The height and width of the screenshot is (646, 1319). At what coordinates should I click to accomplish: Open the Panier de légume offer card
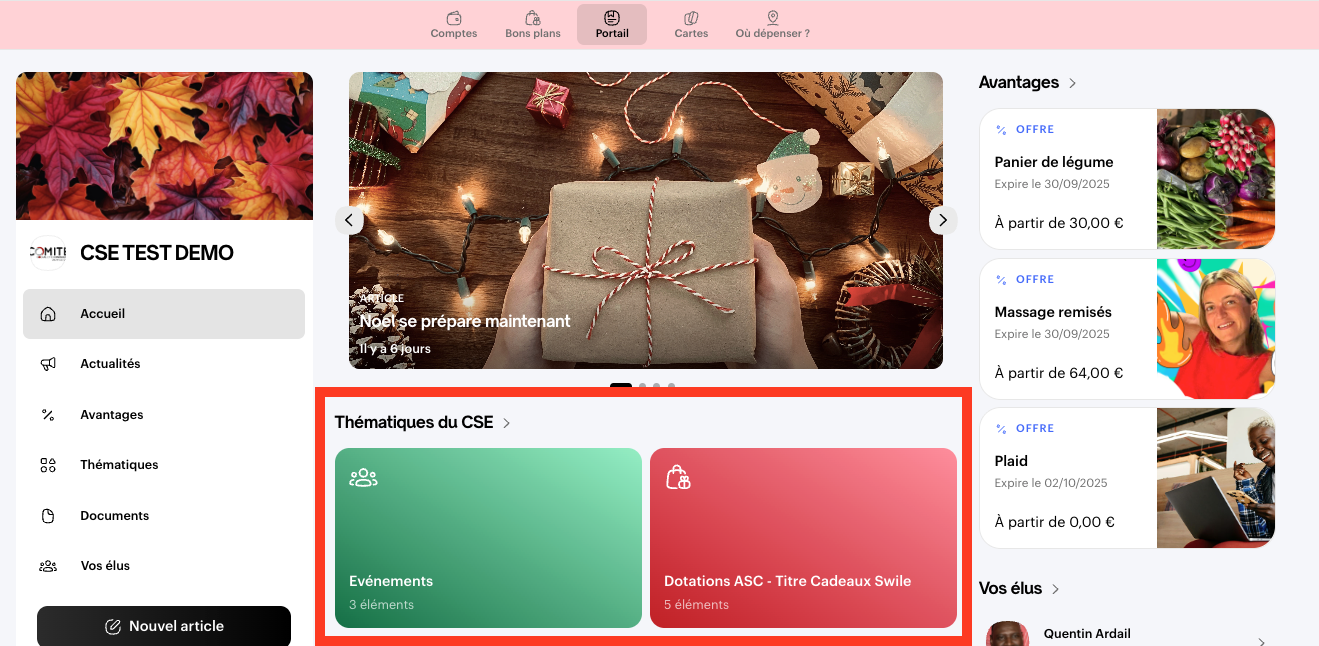(x=1127, y=179)
